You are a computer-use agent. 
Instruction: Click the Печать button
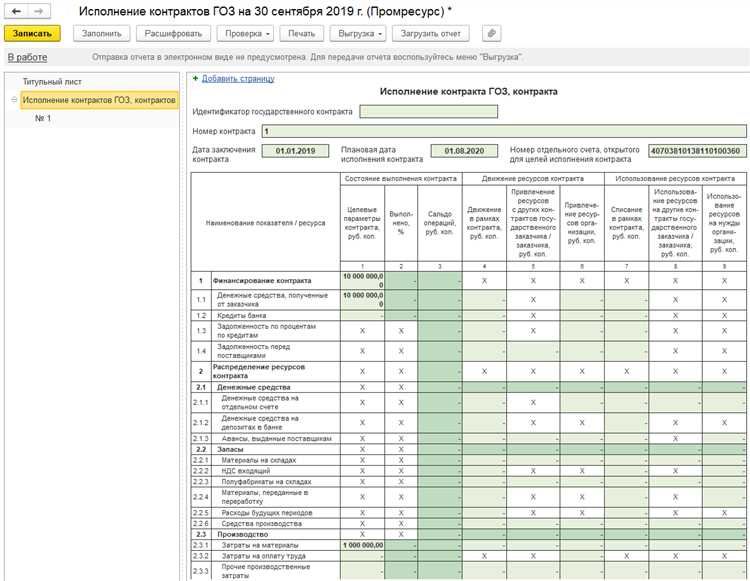tap(301, 33)
